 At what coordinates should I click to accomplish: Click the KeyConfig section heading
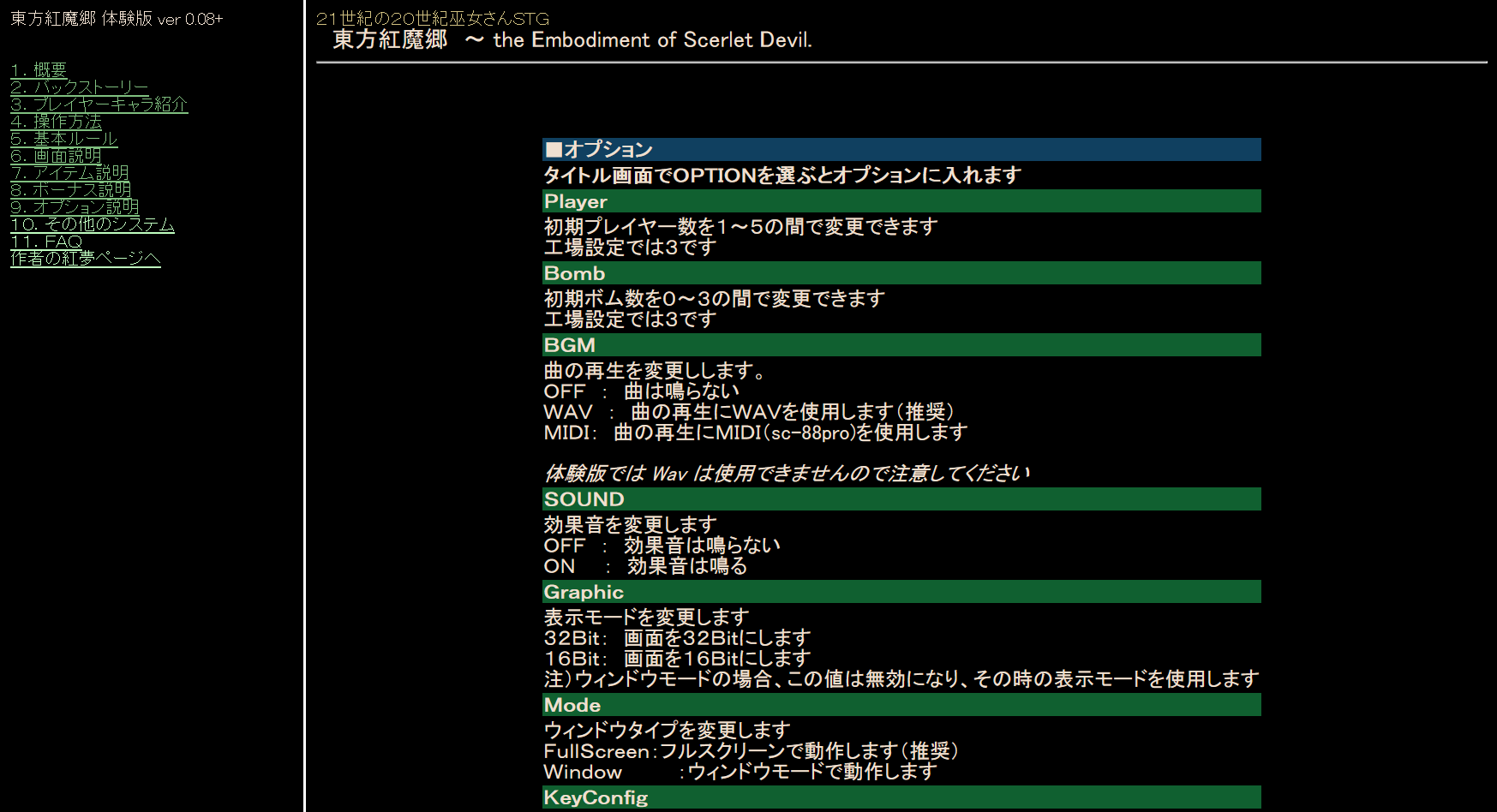[x=901, y=797]
